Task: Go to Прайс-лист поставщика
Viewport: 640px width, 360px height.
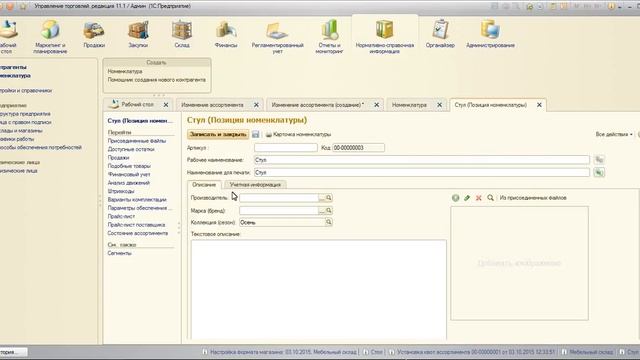Action: point(136,225)
